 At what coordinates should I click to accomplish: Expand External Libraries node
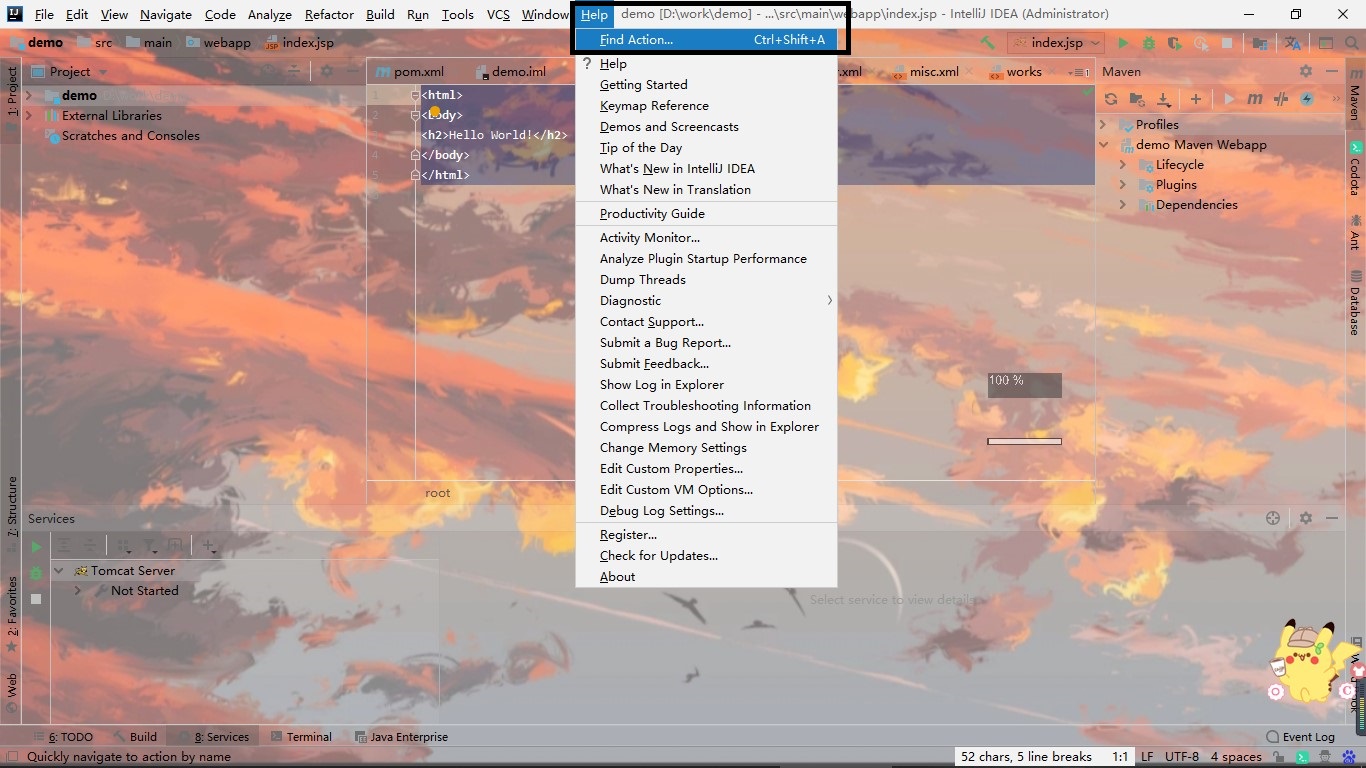coord(29,116)
